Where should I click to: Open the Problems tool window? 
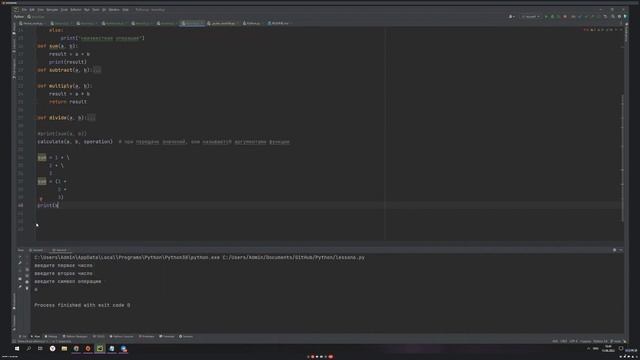pyautogui.click(x=147, y=336)
